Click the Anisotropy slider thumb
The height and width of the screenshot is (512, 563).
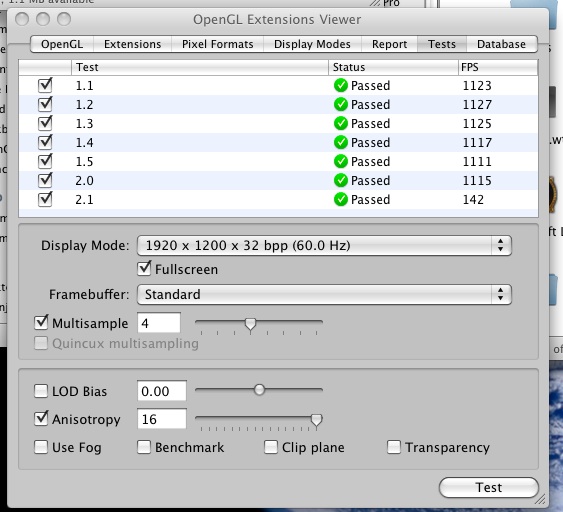click(316, 419)
